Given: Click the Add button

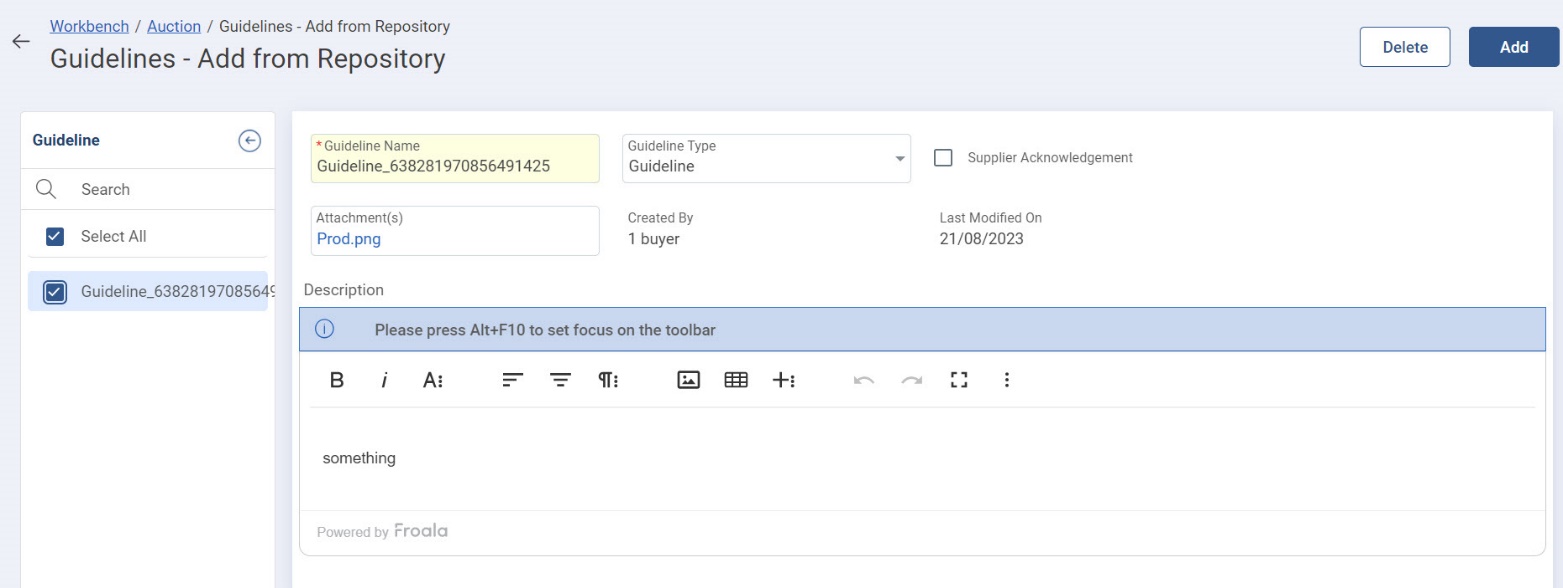Looking at the screenshot, I should click(x=1513, y=47).
